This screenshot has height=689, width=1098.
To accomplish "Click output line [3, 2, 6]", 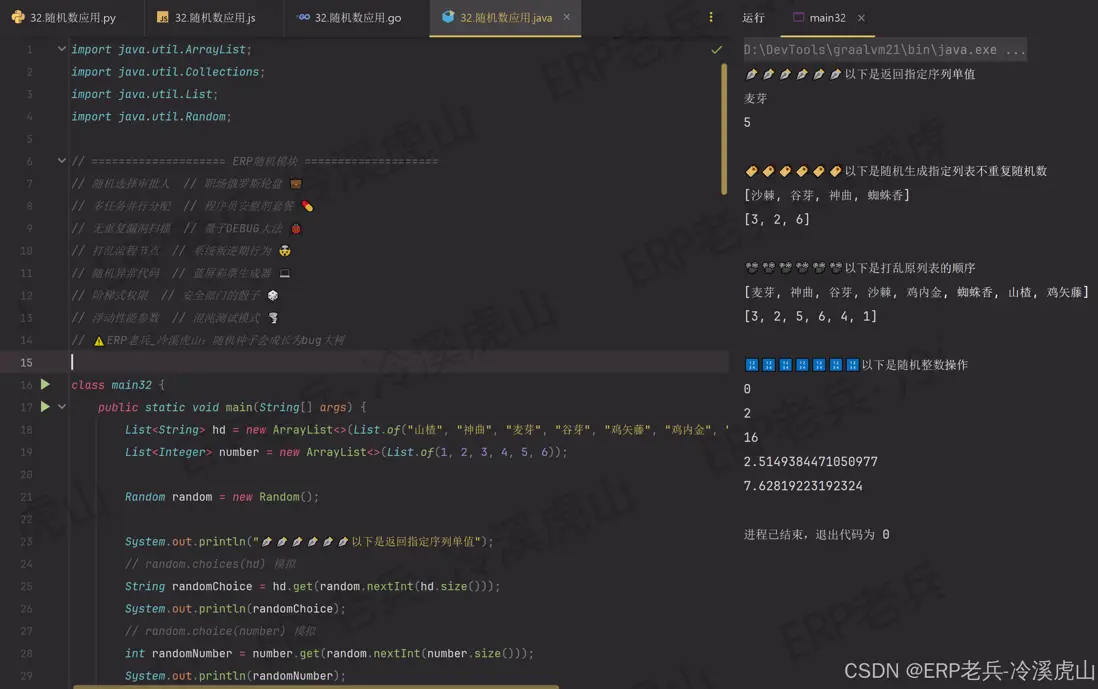I will click(777, 220).
